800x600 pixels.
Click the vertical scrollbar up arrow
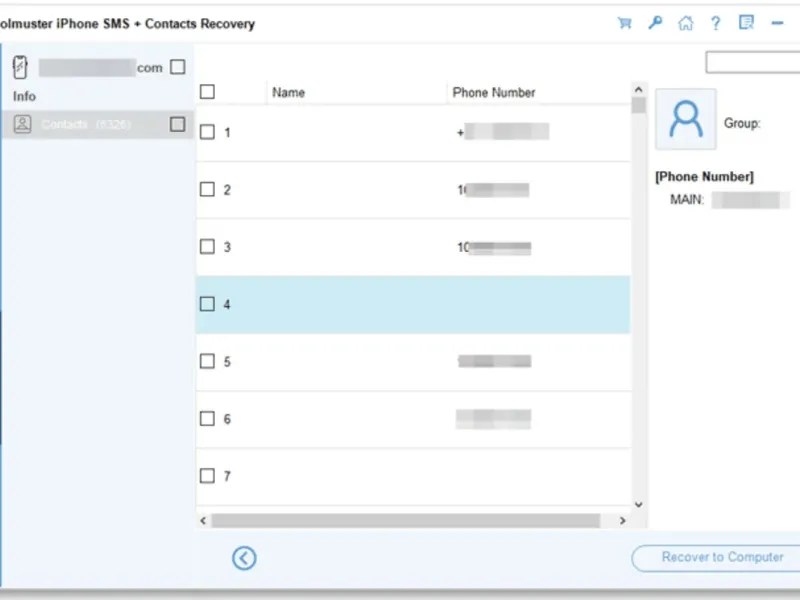click(x=638, y=89)
